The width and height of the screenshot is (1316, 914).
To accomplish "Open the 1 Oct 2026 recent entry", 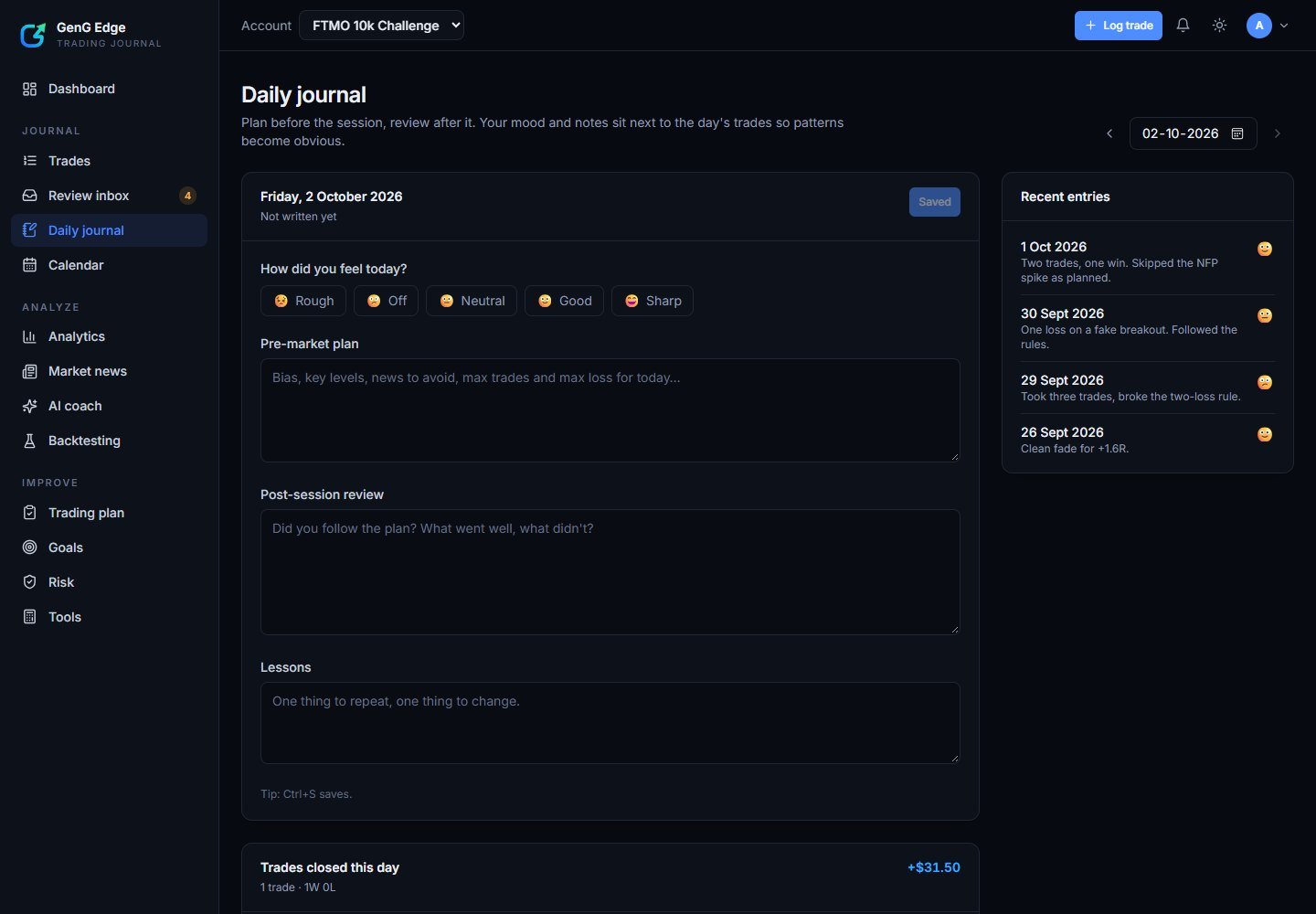I will 1147,261.
